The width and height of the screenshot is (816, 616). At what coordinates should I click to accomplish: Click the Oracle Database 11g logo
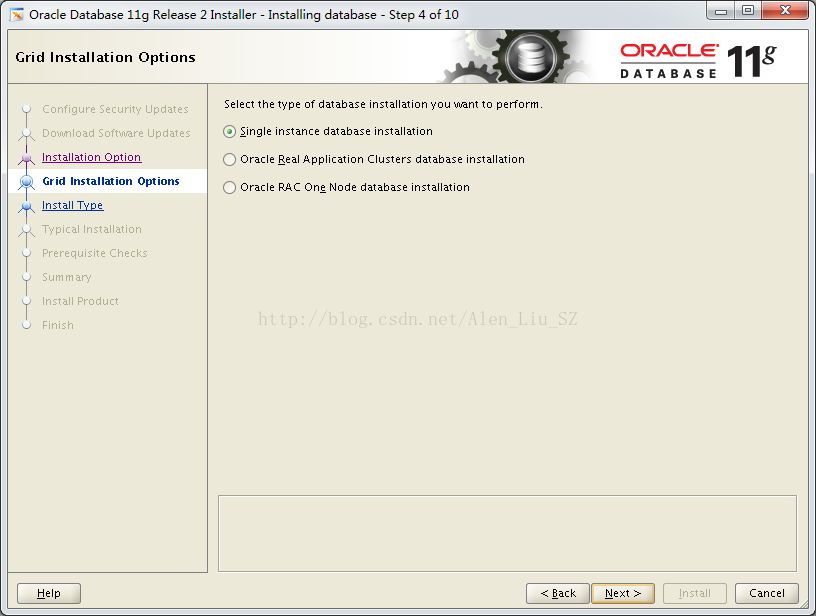tap(697, 61)
